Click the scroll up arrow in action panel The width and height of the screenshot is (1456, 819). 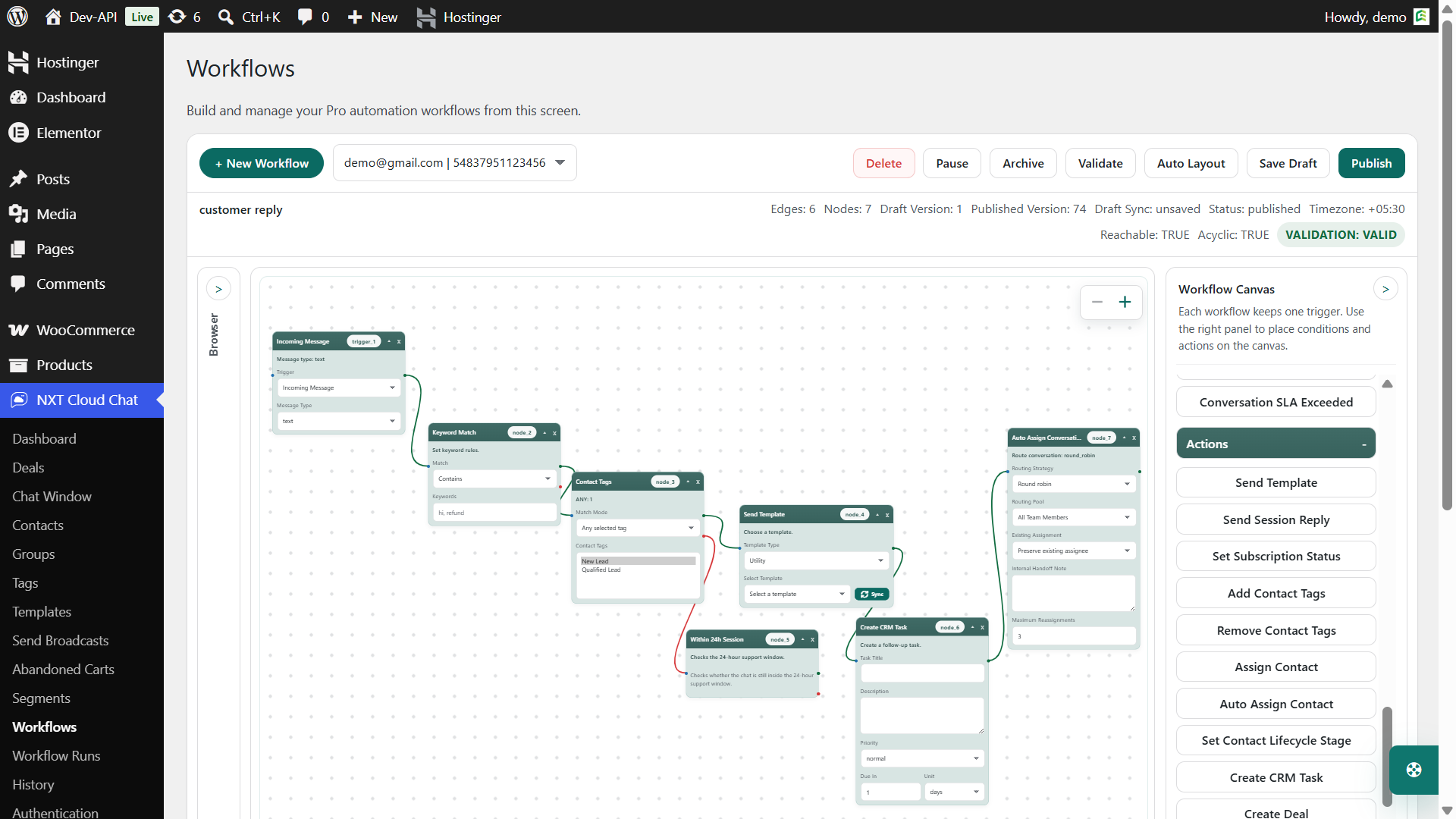click(1387, 384)
